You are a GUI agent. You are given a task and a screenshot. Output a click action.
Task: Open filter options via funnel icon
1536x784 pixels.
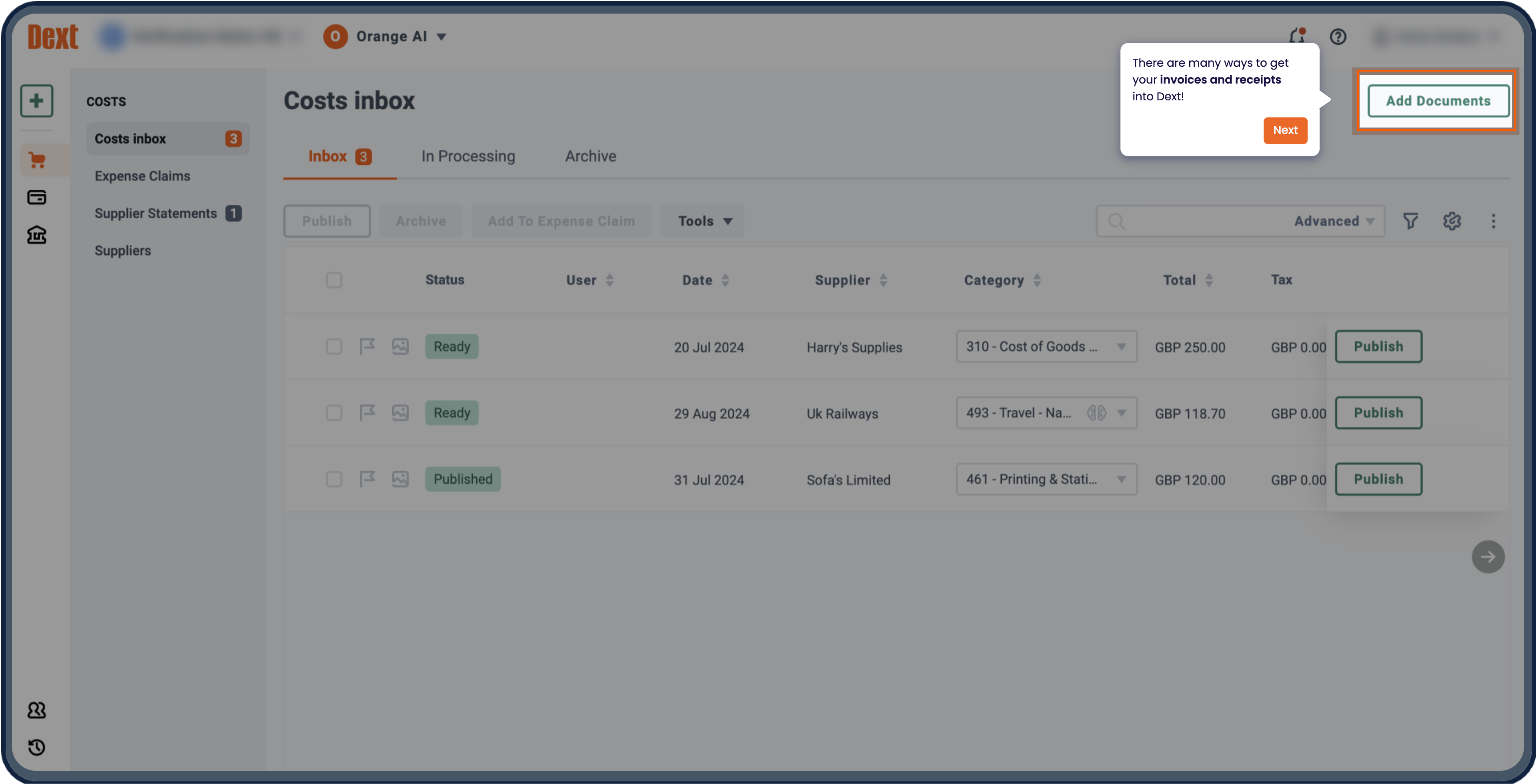pyautogui.click(x=1411, y=221)
